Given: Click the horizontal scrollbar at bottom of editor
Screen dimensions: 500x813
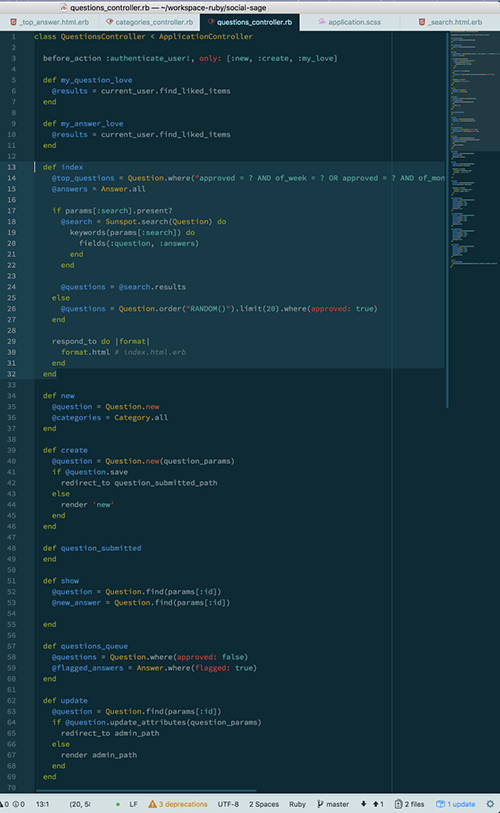Looking at the screenshot, I should coord(146,791).
